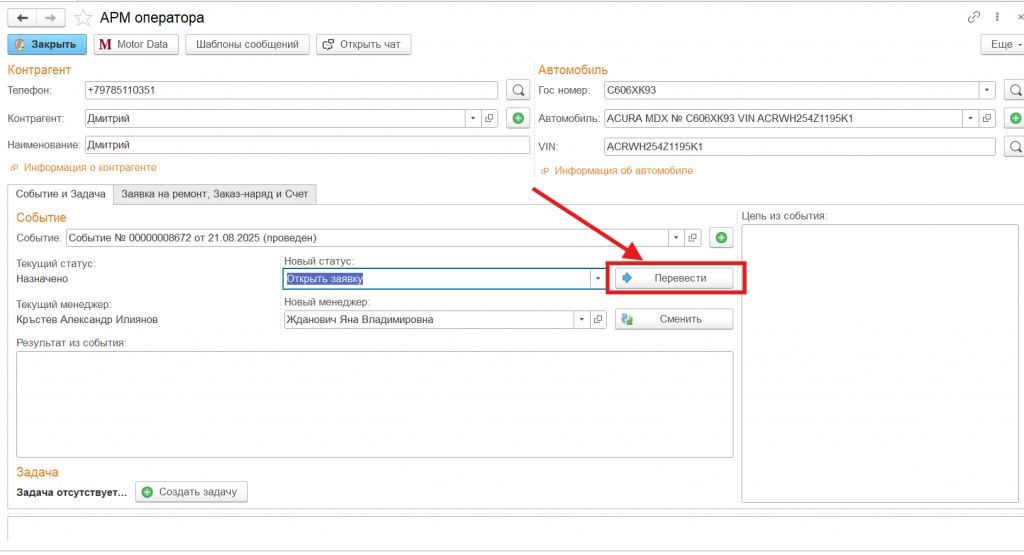Create new Событие using green plus
Image resolution: width=1024 pixels, height=555 pixels.
pyautogui.click(x=721, y=238)
